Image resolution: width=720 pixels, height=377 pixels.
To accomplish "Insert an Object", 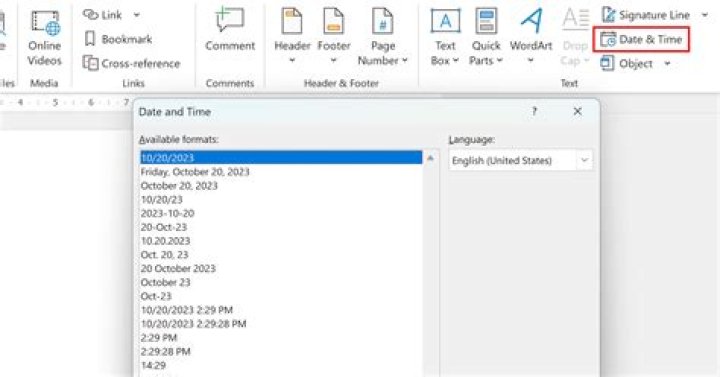I will pos(627,63).
